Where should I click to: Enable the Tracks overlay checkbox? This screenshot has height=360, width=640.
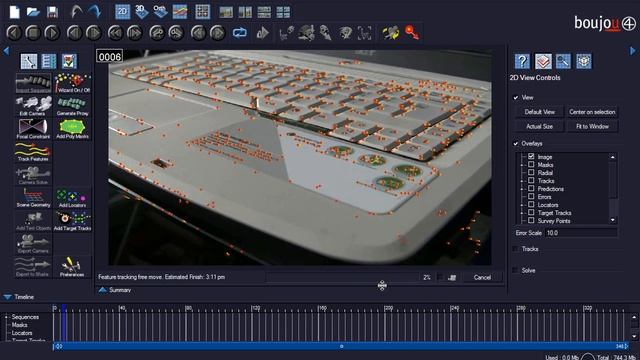click(x=531, y=180)
